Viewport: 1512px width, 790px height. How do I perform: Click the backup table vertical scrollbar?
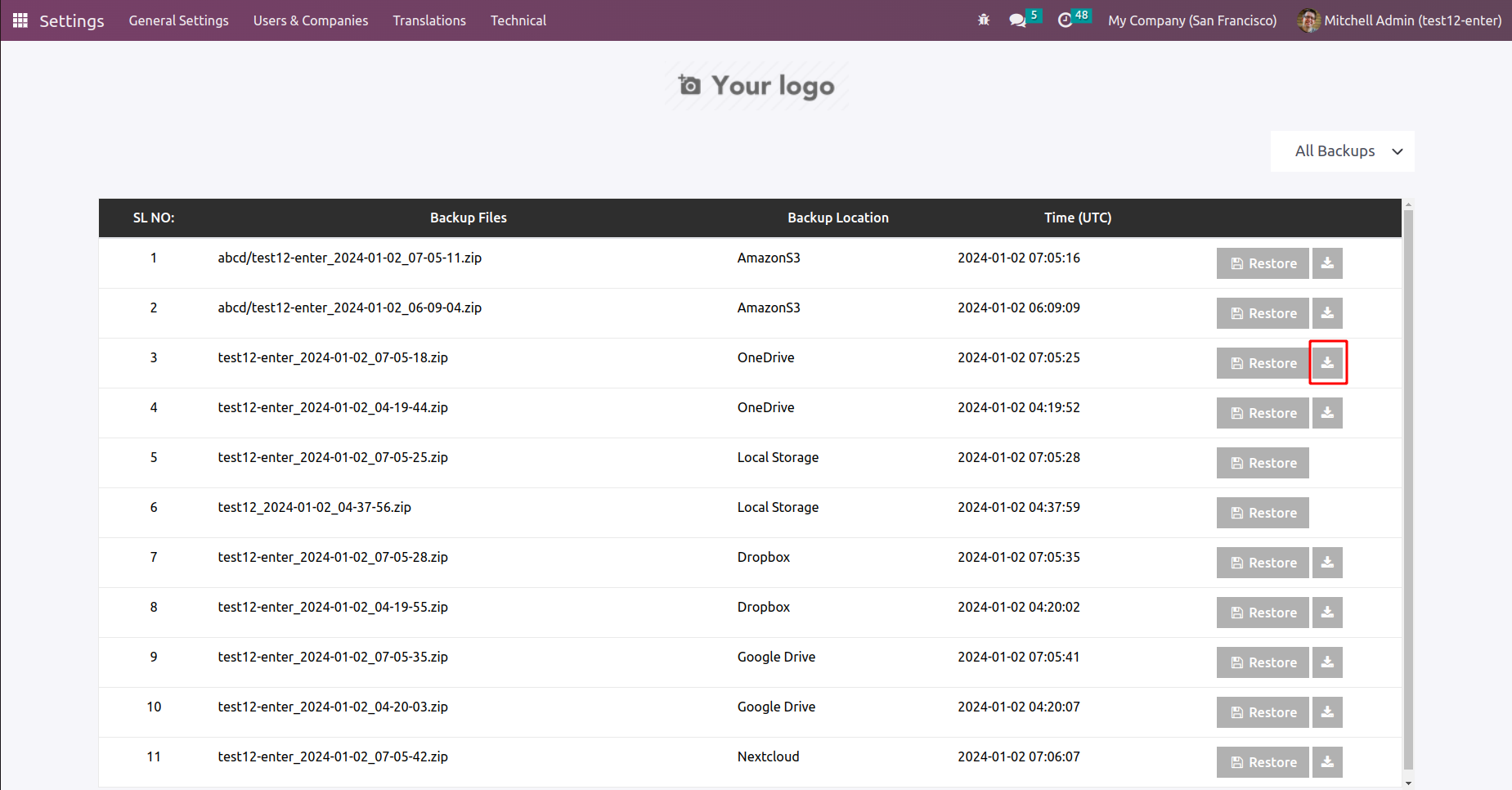click(1408, 491)
